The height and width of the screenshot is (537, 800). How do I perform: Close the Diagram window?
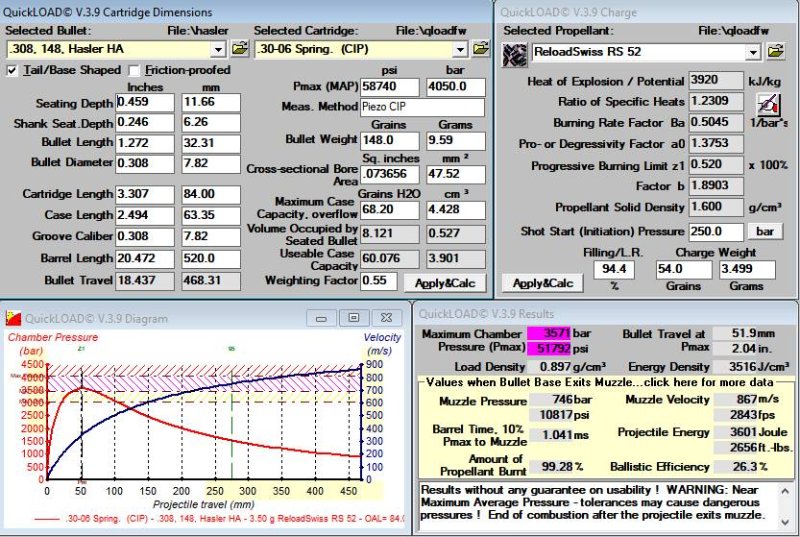[386, 318]
